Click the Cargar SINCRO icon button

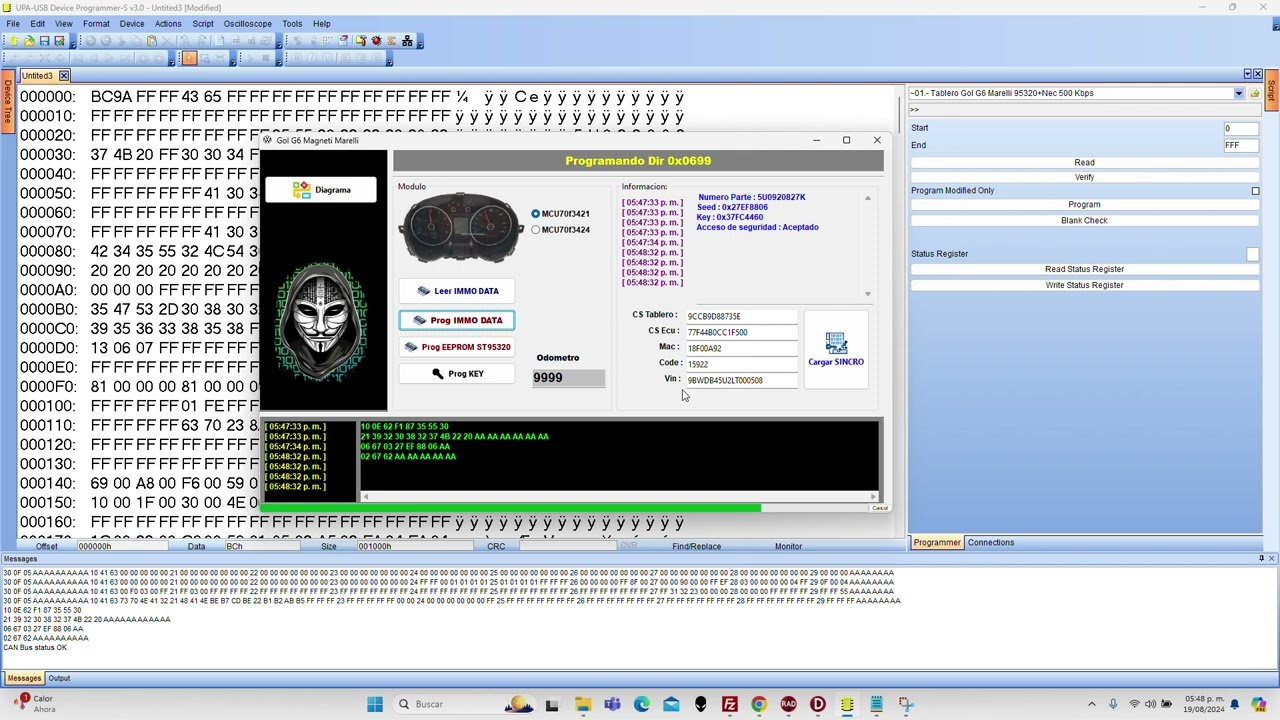[836, 349]
